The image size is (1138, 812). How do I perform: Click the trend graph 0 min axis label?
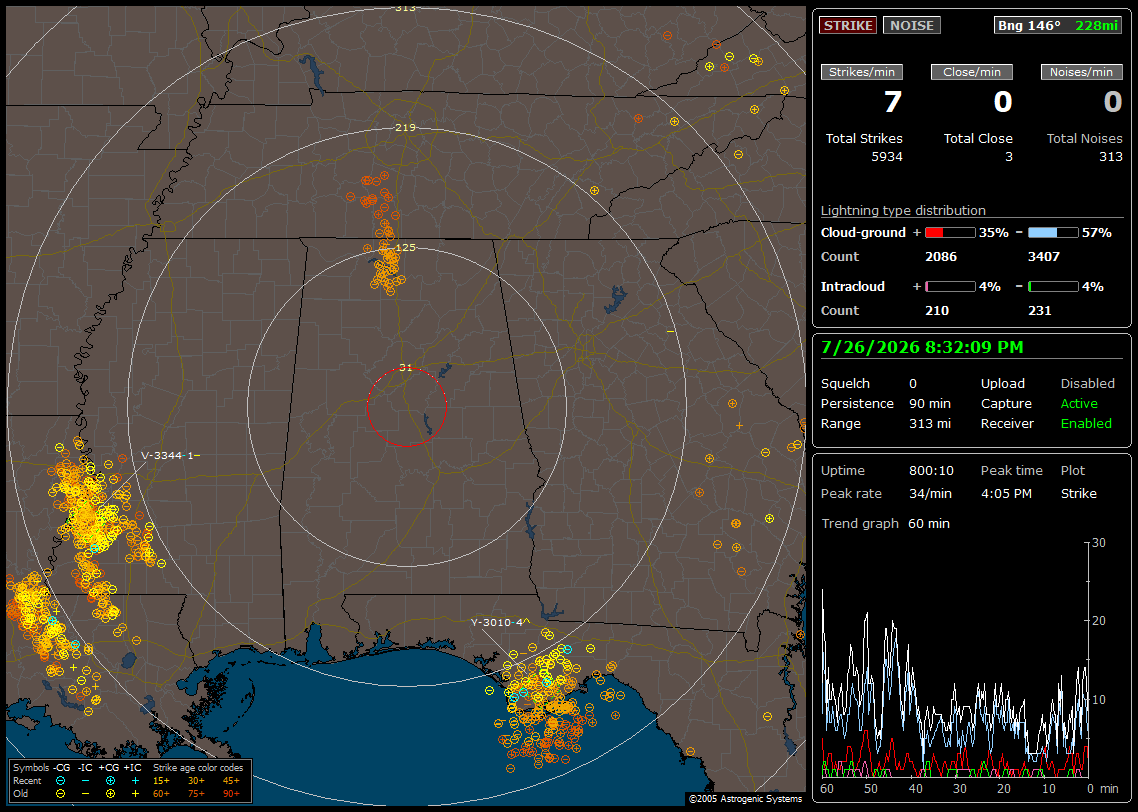pos(1102,789)
